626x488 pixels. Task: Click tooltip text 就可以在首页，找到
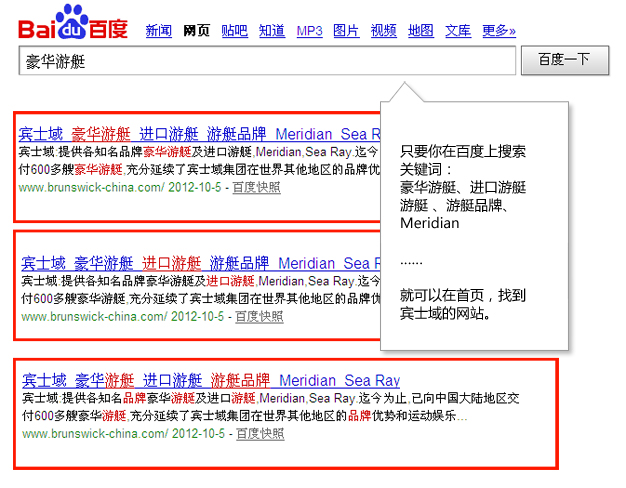pyautogui.click(x=463, y=296)
